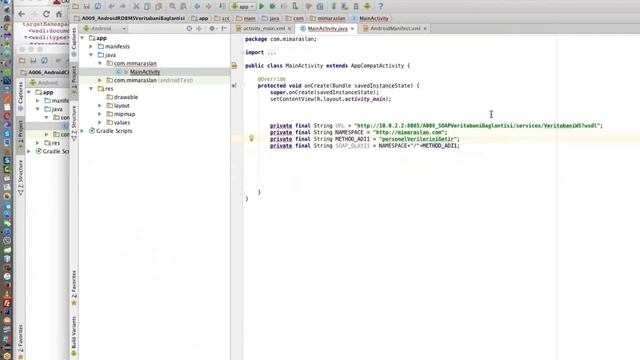Expand Gradle Scripts node
The height and width of the screenshot is (360, 640).
coord(82,131)
